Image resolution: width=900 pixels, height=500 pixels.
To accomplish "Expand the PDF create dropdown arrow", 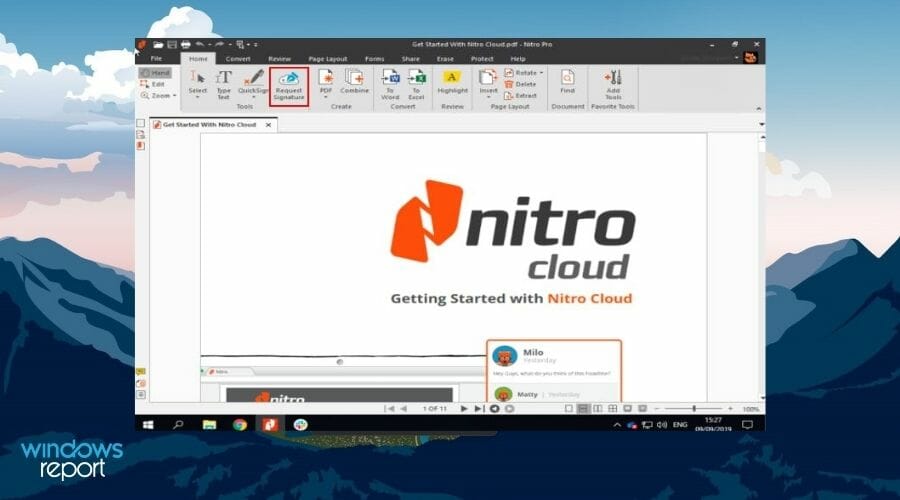I will [325, 98].
